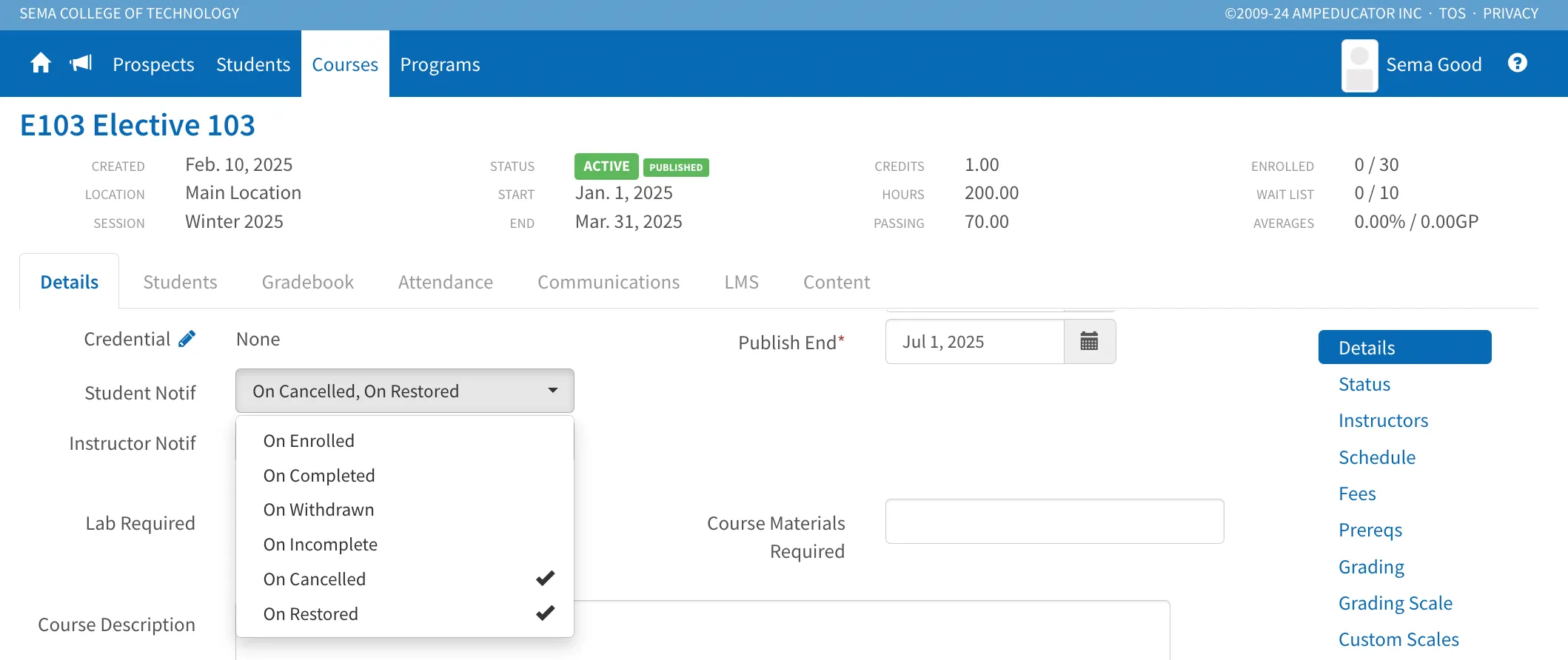Open the course Students tab
This screenshot has width=1568, height=660.
pyautogui.click(x=180, y=282)
